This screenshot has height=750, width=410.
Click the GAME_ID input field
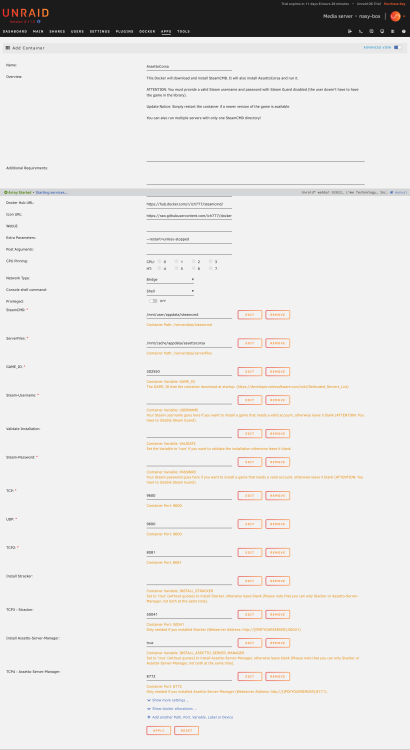tap(189, 371)
